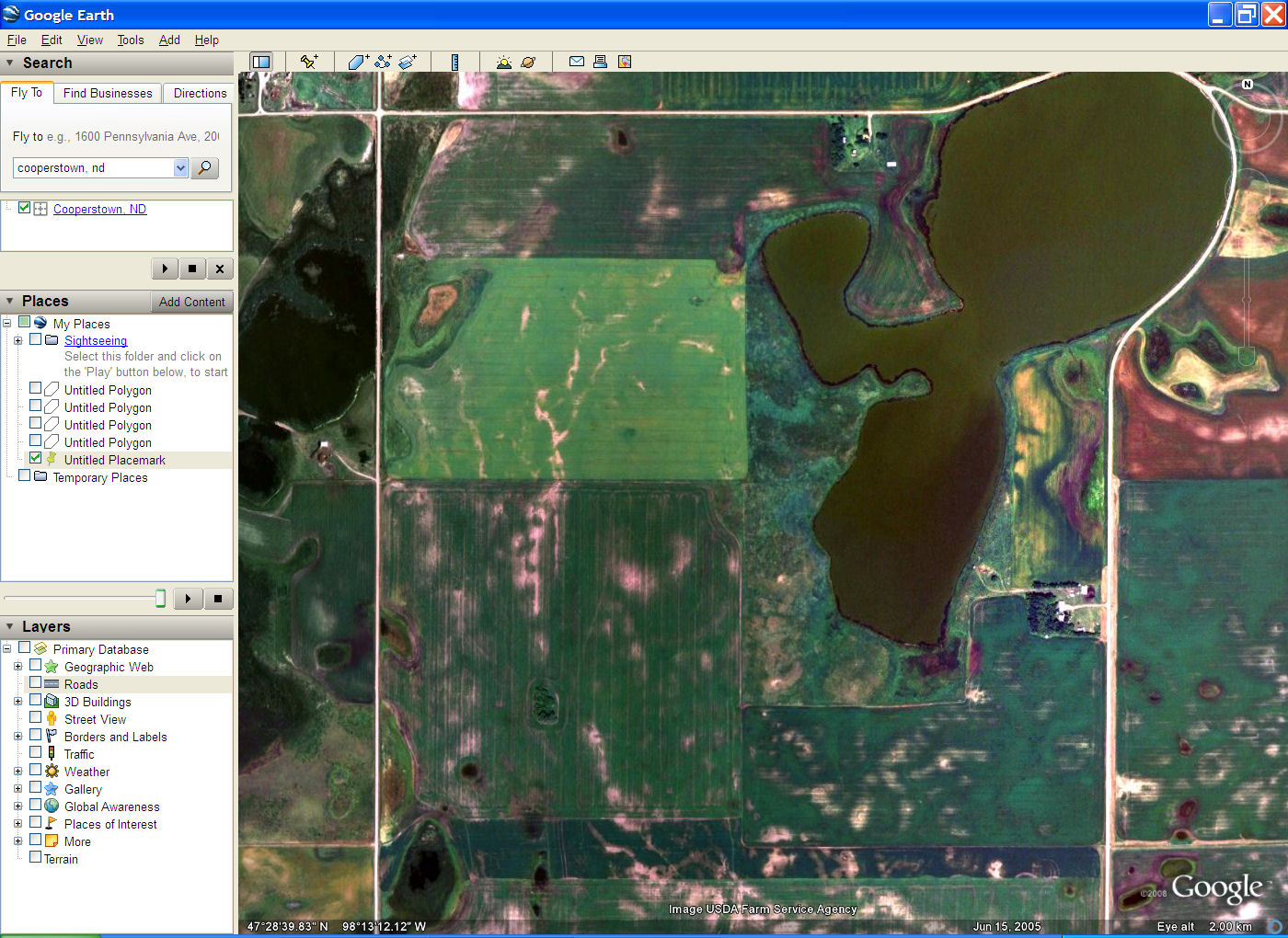Image resolution: width=1288 pixels, height=938 pixels.
Task: Click the 3D Buildings layer icon
Action: pos(52,701)
